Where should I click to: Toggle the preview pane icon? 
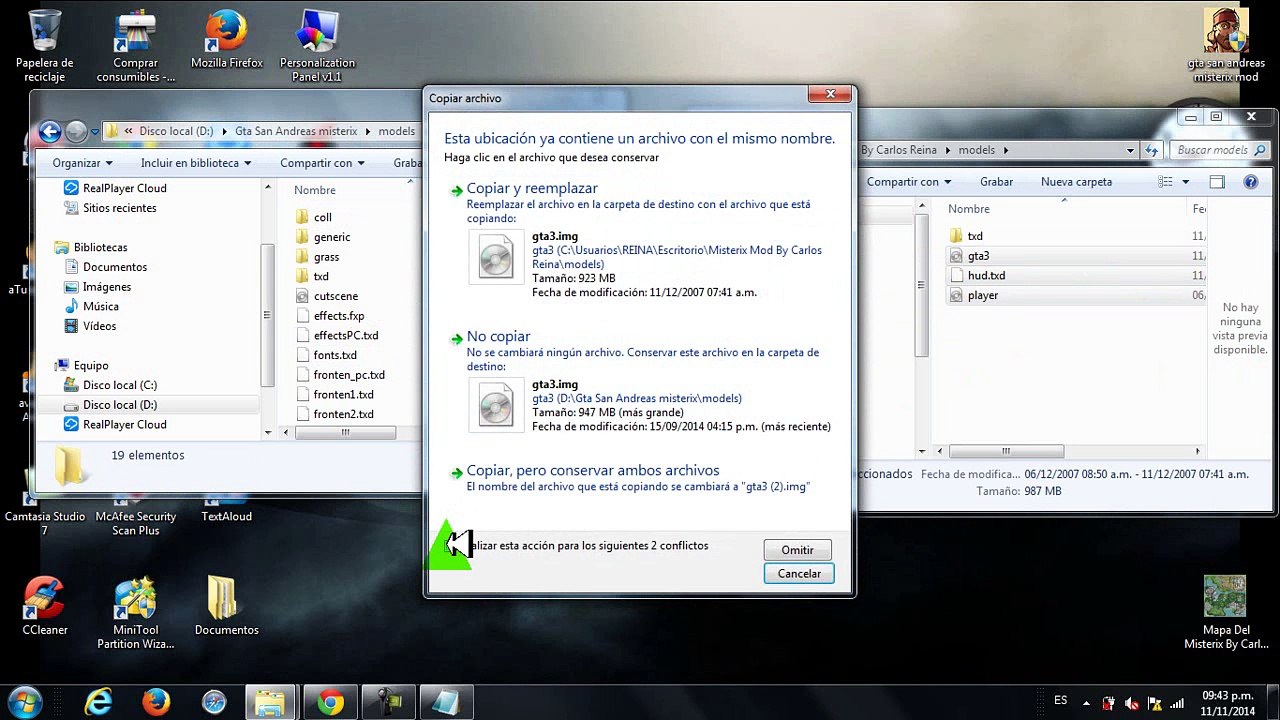click(1216, 182)
